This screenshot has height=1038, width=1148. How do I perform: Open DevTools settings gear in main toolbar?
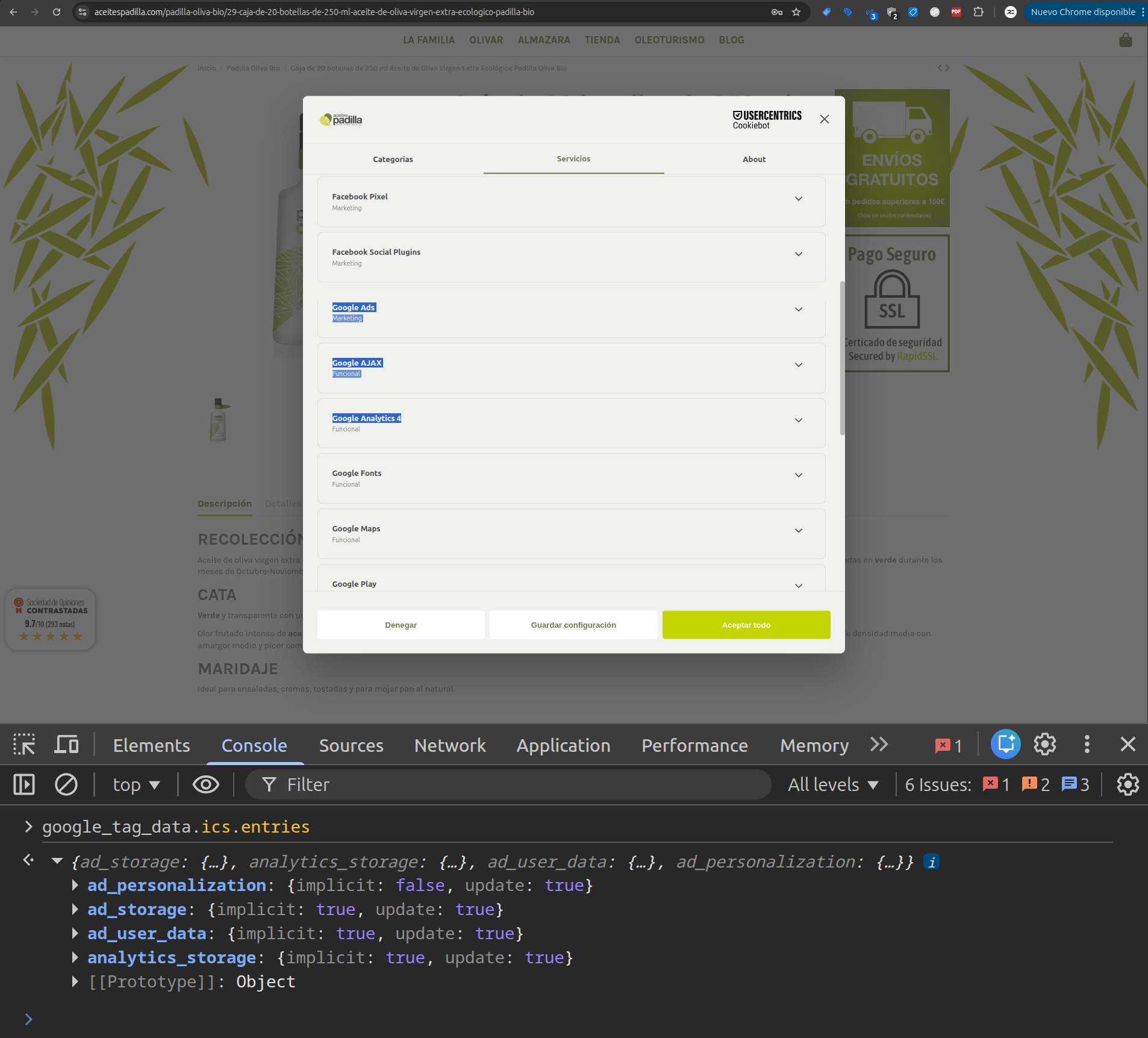1045,745
